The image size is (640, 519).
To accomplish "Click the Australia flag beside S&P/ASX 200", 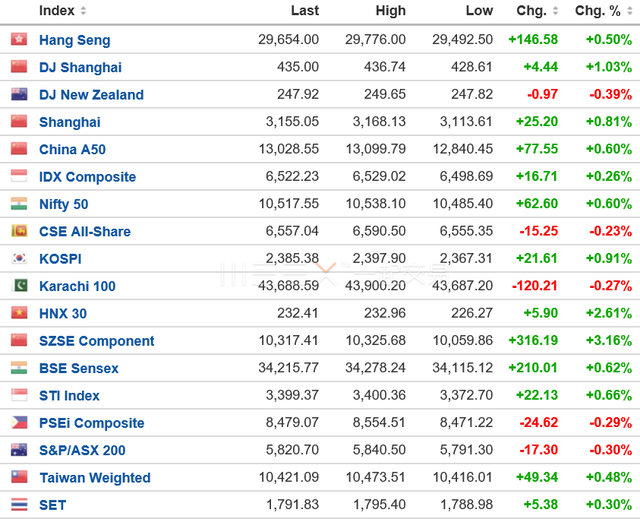I will pos(19,449).
